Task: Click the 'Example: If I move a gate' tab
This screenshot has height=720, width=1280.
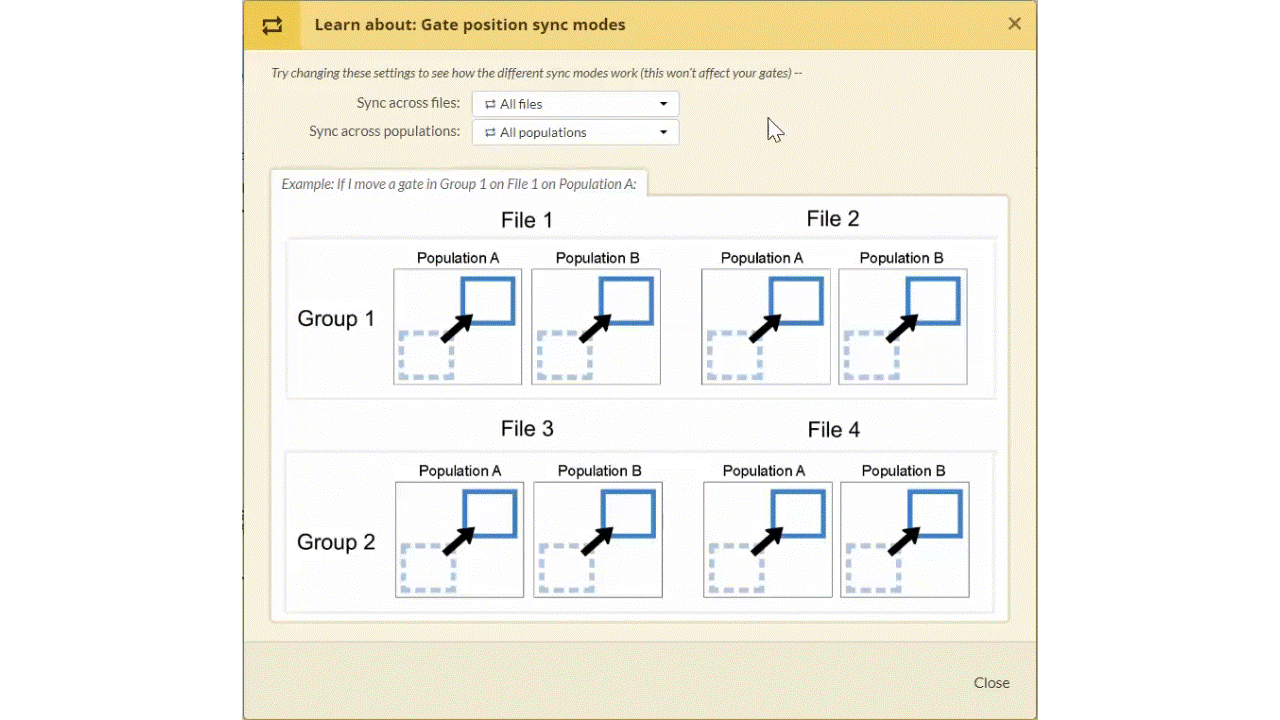Action: click(459, 184)
